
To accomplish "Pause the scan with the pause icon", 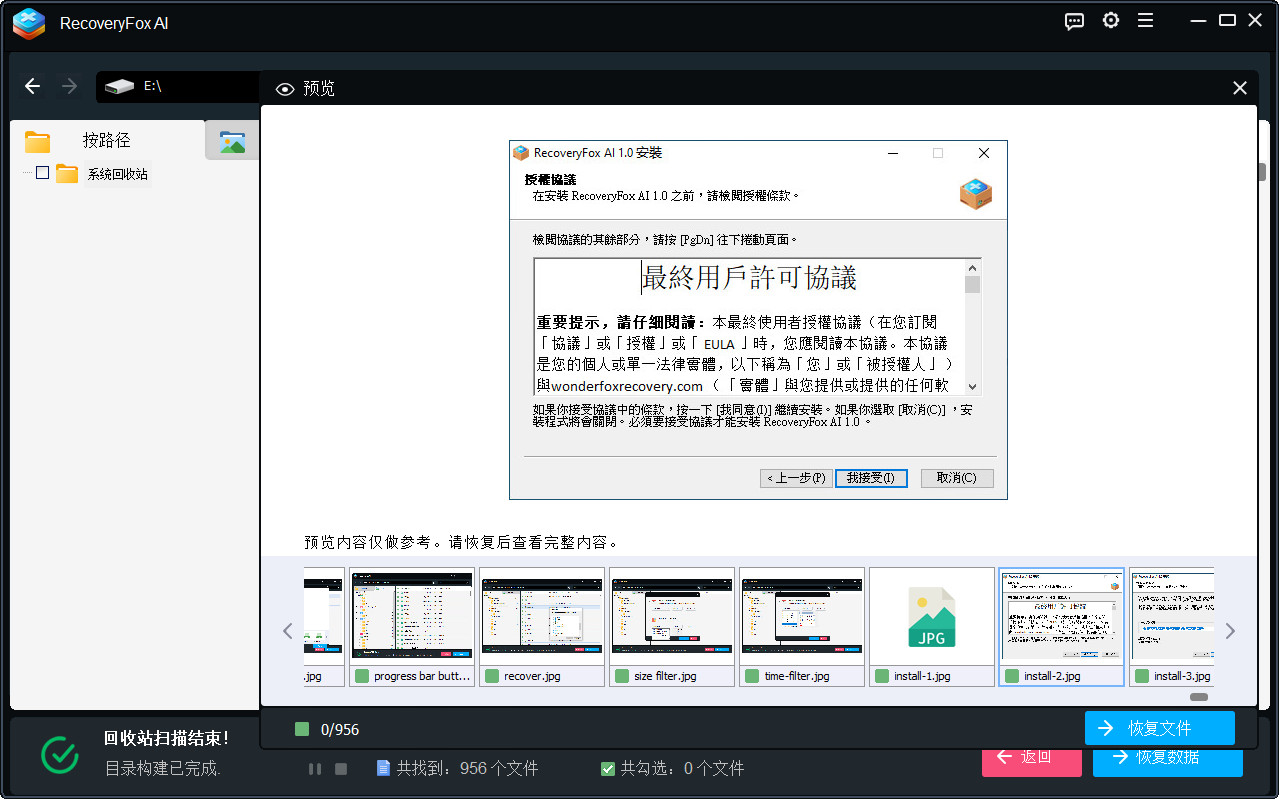I will pos(314,768).
